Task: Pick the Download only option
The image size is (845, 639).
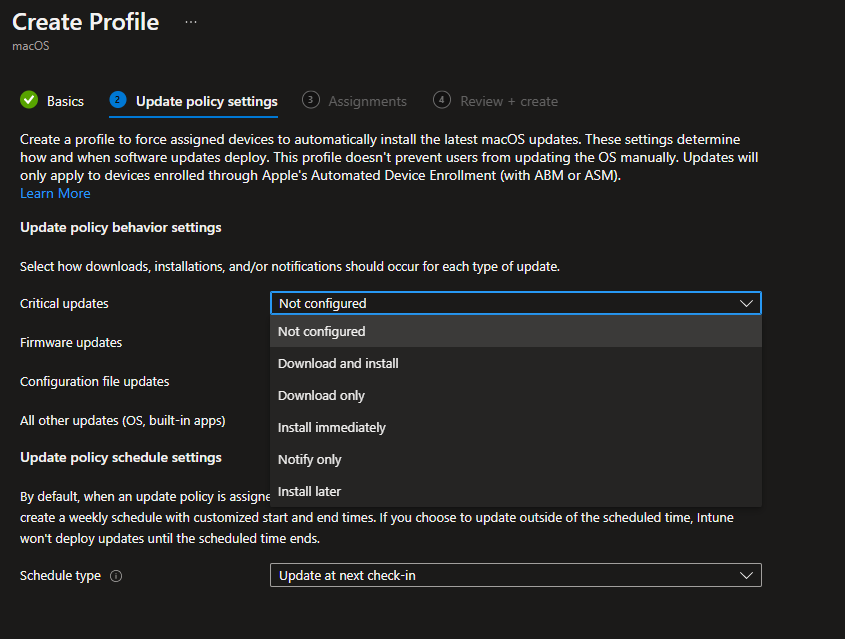Action: (x=321, y=395)
